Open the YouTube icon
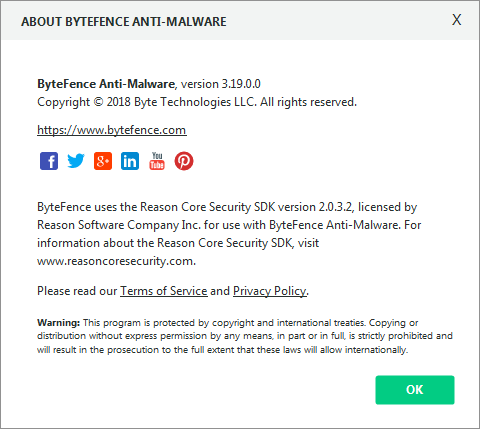 tap(157, 161)
